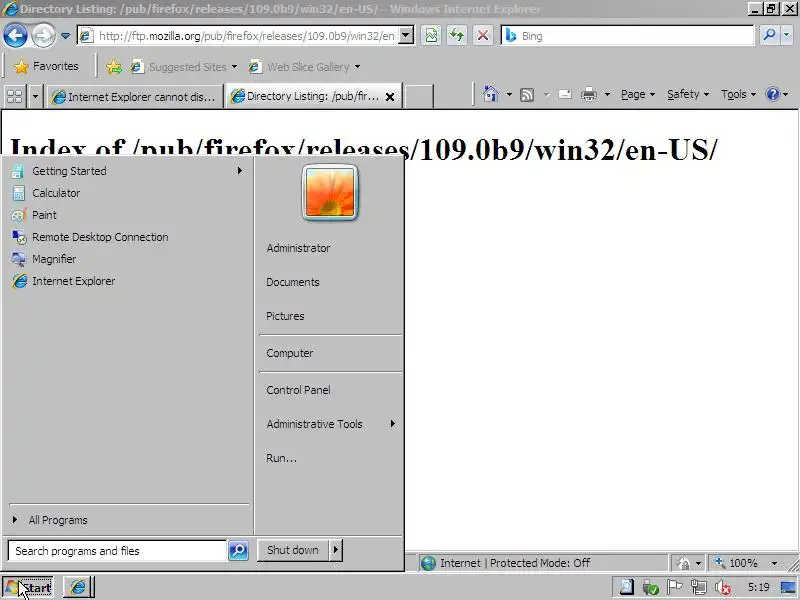This screenshot has height=600, width=800.
Task: Launch Magnifier from Start menu
Action: [127, 259]
